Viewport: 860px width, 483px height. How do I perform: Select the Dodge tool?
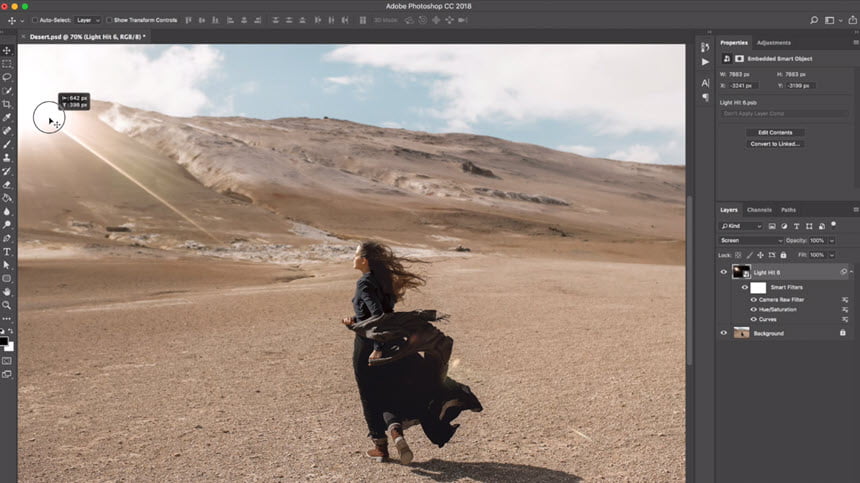(x=7, y=224)
